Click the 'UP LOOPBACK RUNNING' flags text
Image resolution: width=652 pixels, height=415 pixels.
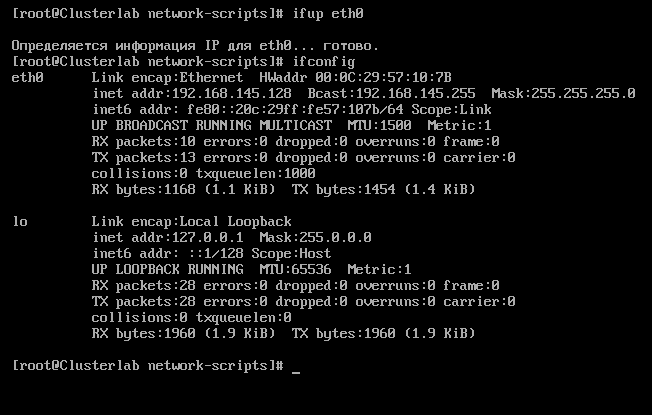(x=168, y=269)
